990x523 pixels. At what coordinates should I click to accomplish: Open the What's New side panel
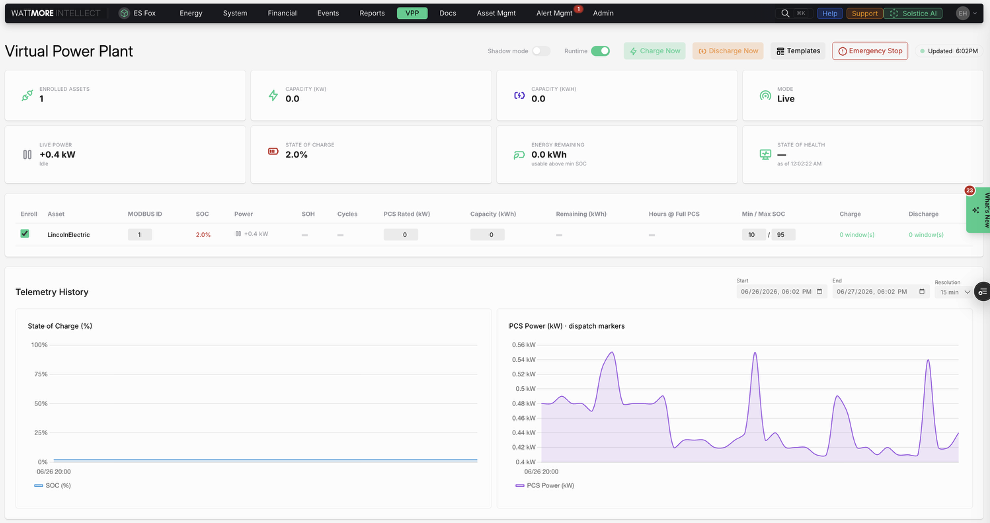[x=979, y=211]
